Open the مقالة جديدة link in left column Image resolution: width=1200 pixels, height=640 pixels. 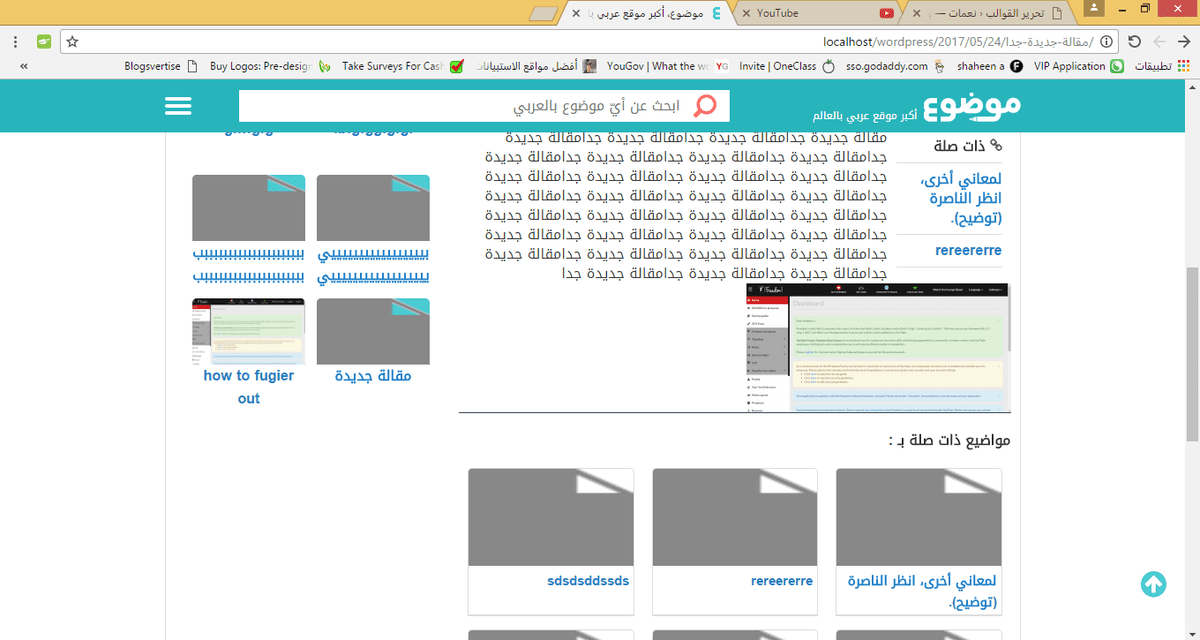[x=373, y=377]
